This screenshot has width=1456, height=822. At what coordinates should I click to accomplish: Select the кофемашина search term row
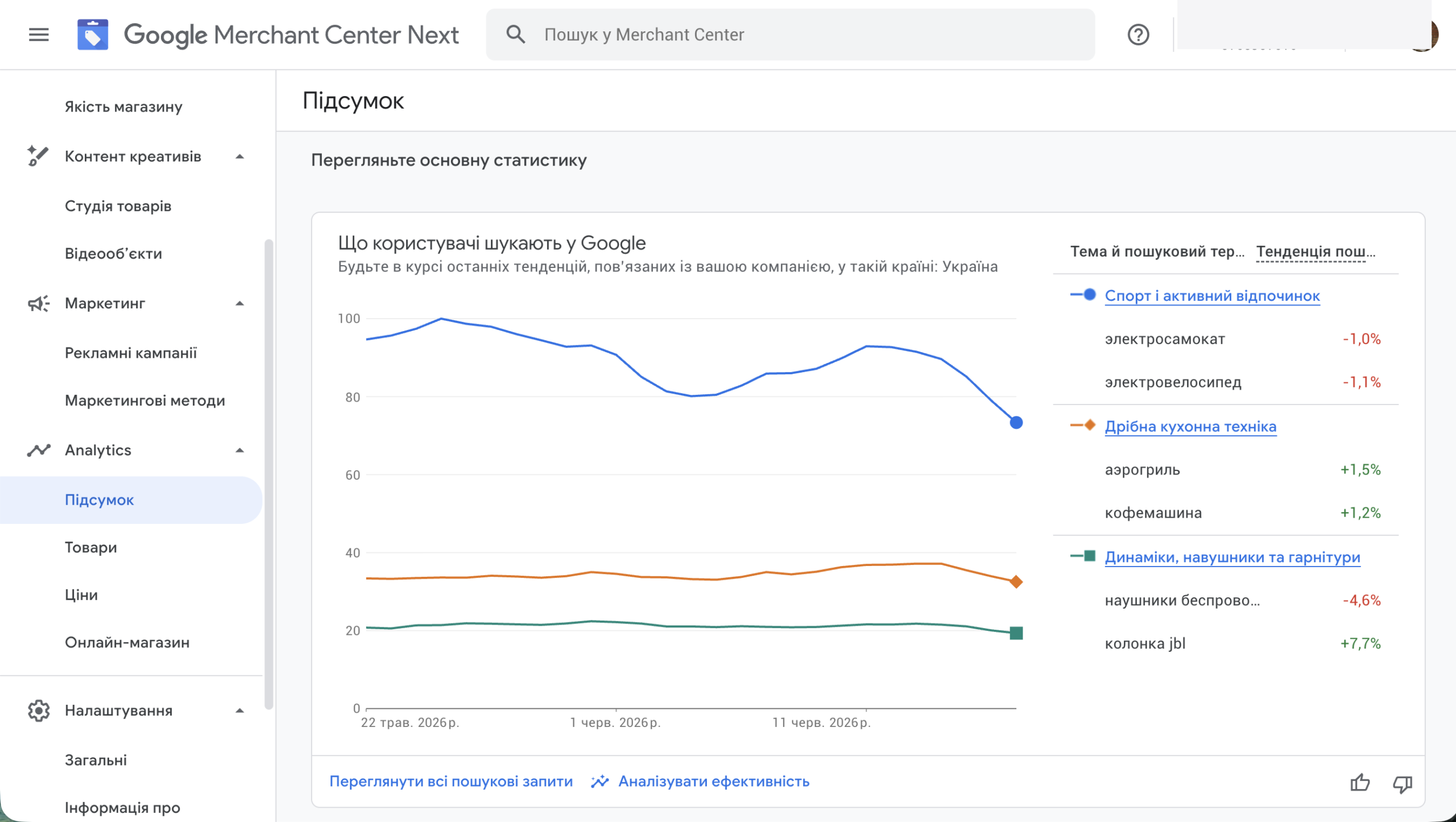coord(1226,513)
